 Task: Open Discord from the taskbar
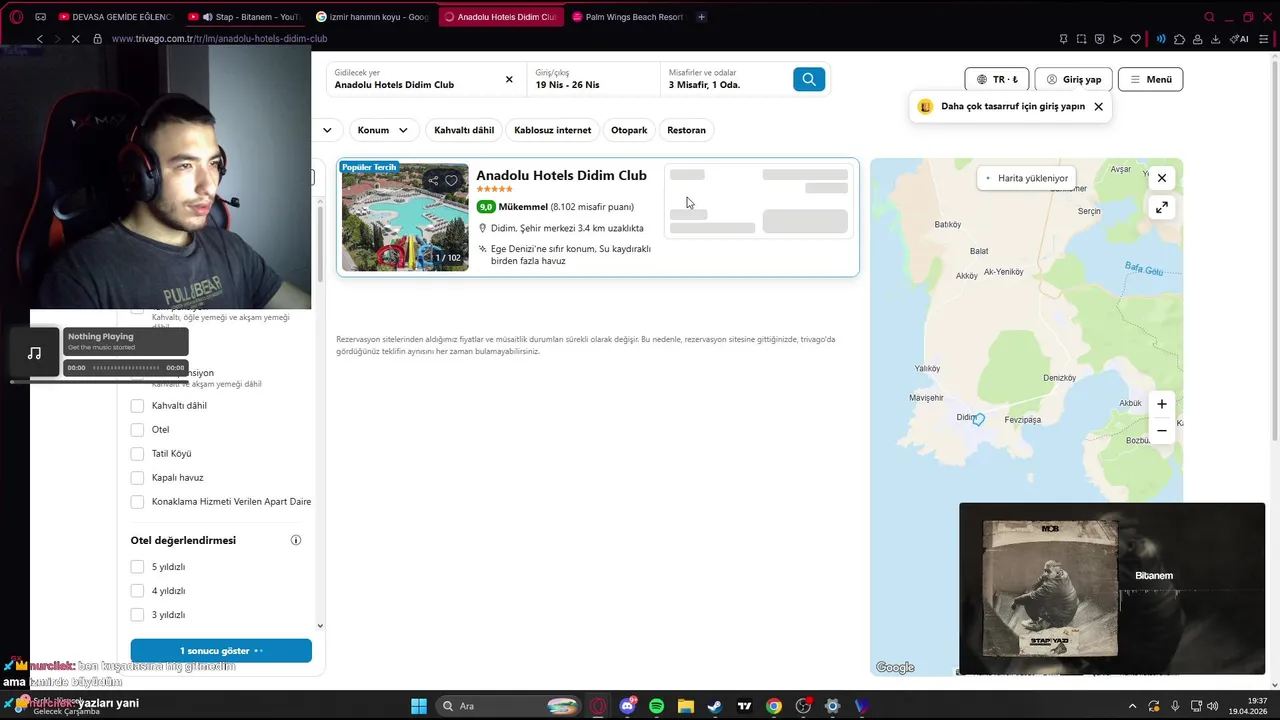pos(627,706)
